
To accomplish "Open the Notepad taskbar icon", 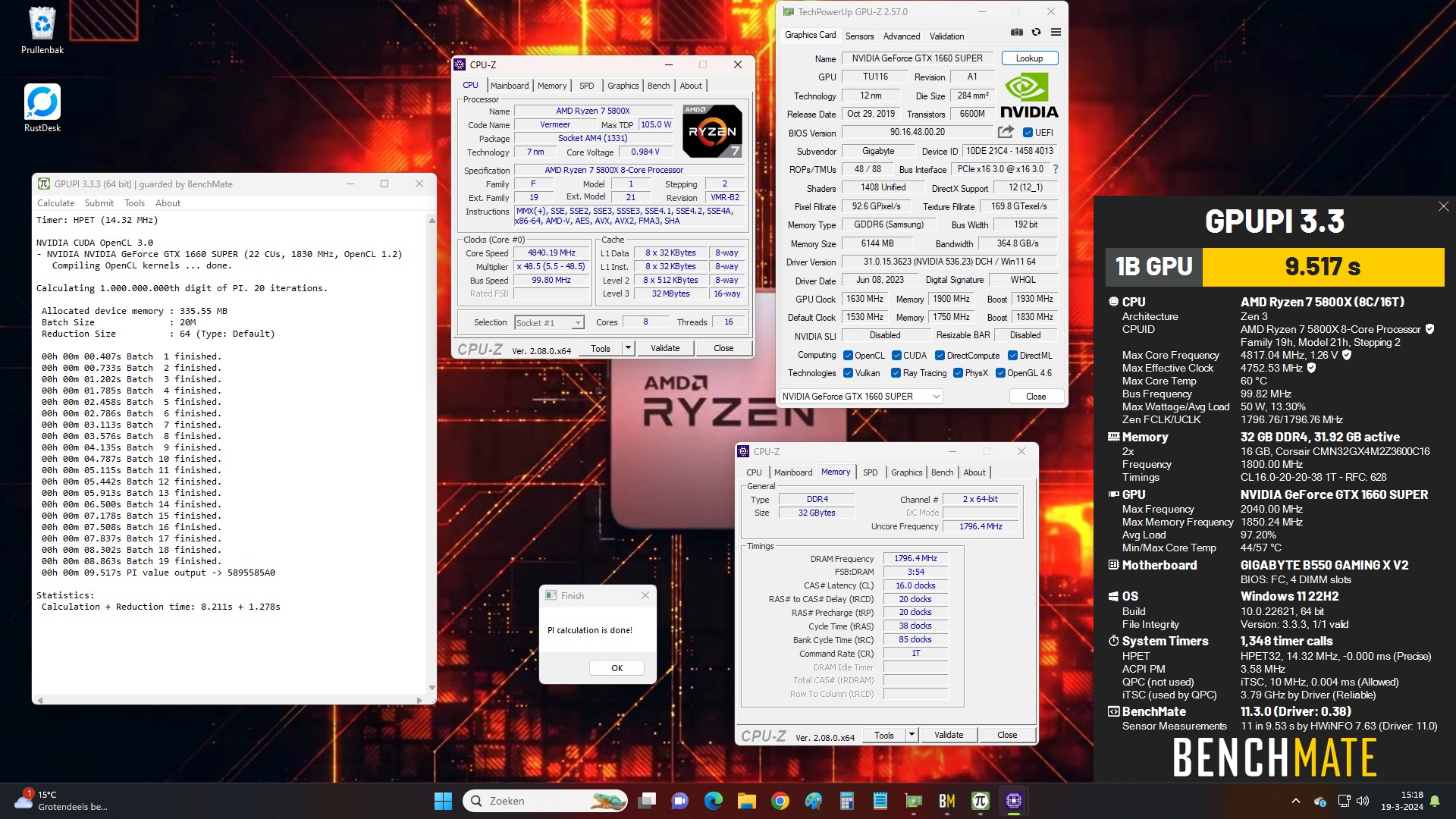I will click(x=880, y=801).
